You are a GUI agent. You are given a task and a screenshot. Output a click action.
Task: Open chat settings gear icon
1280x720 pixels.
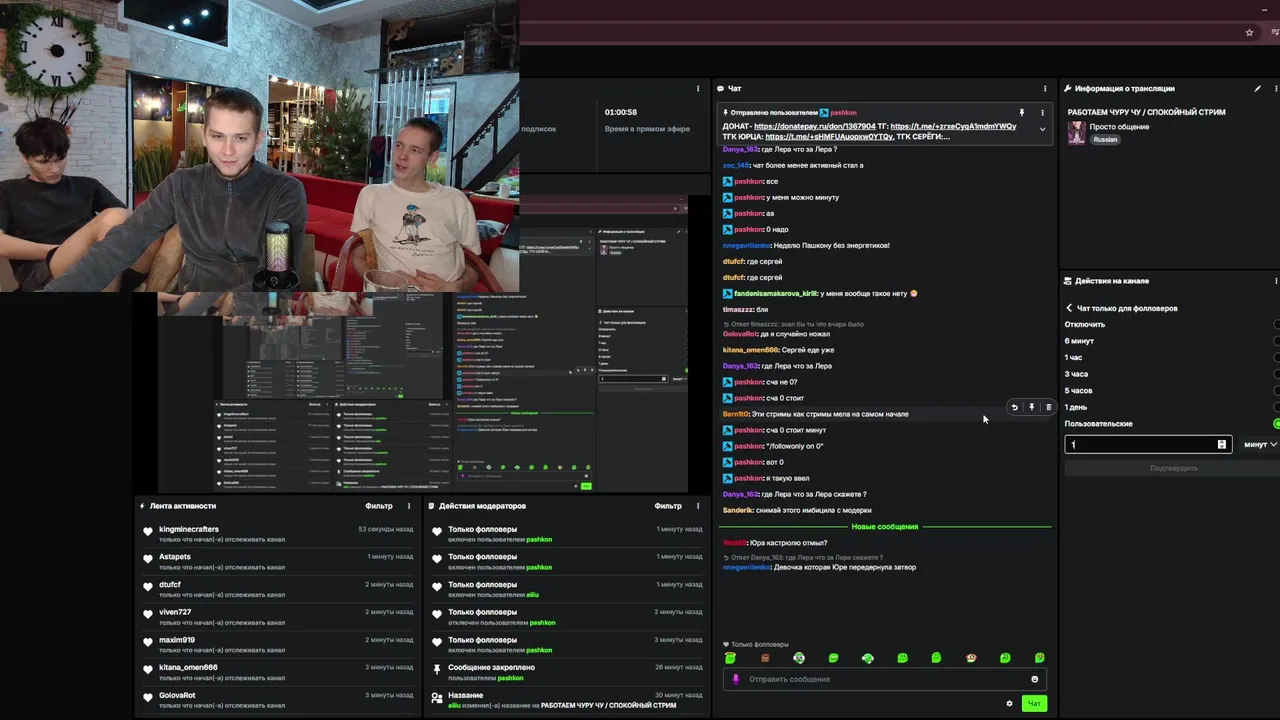click(1009, 703)
